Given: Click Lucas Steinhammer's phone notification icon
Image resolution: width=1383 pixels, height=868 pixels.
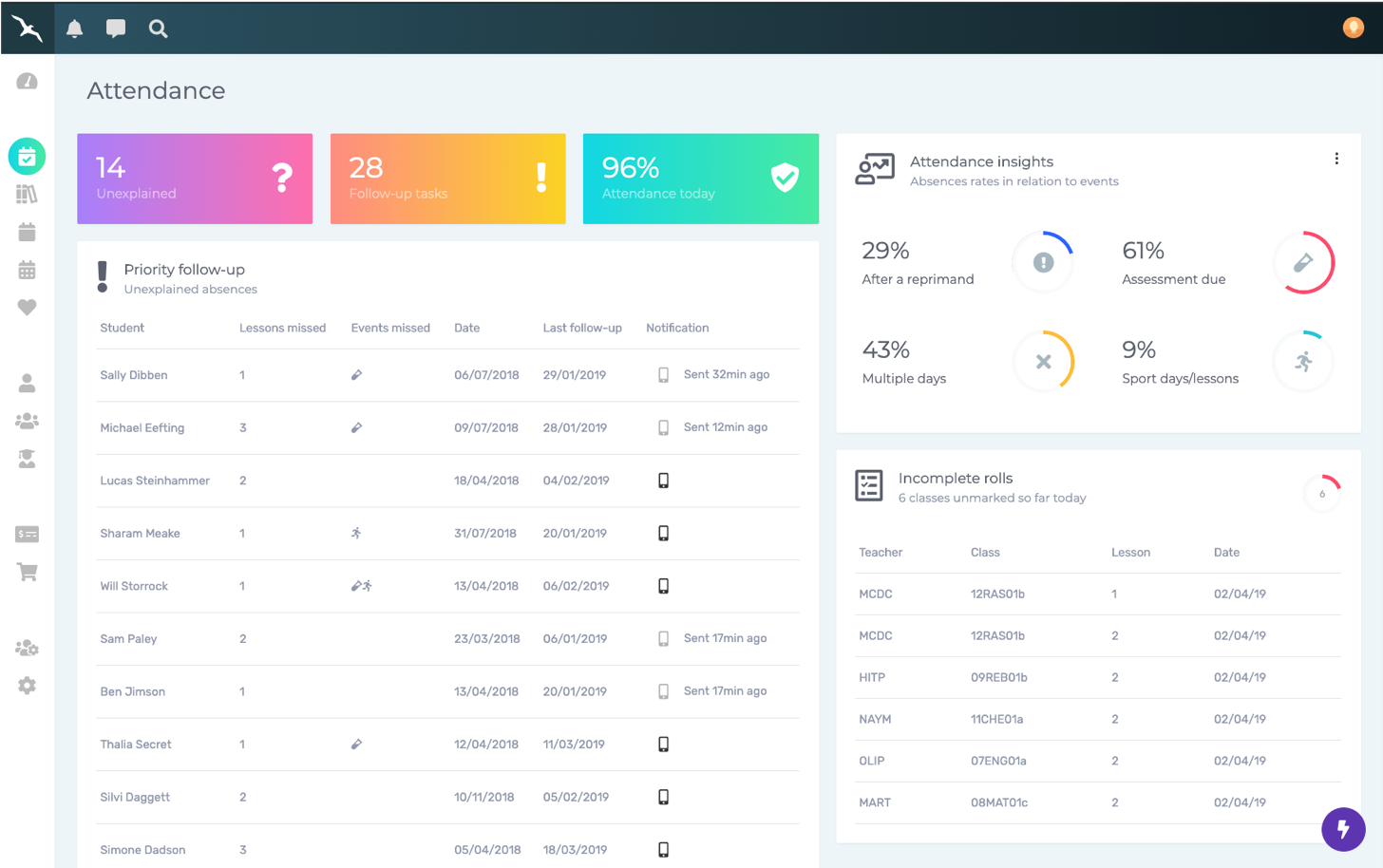Looking at the screenshot, I should 663,481.
